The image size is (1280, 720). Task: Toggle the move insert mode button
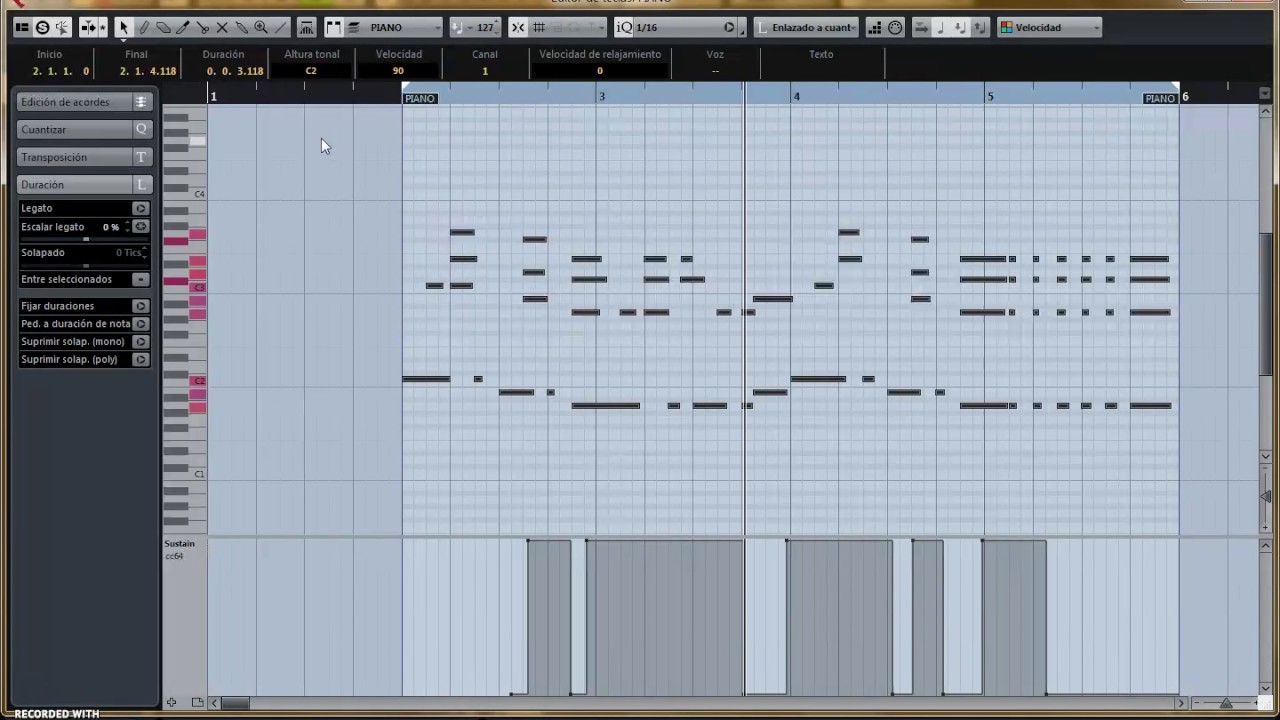[x=921, y=27]
